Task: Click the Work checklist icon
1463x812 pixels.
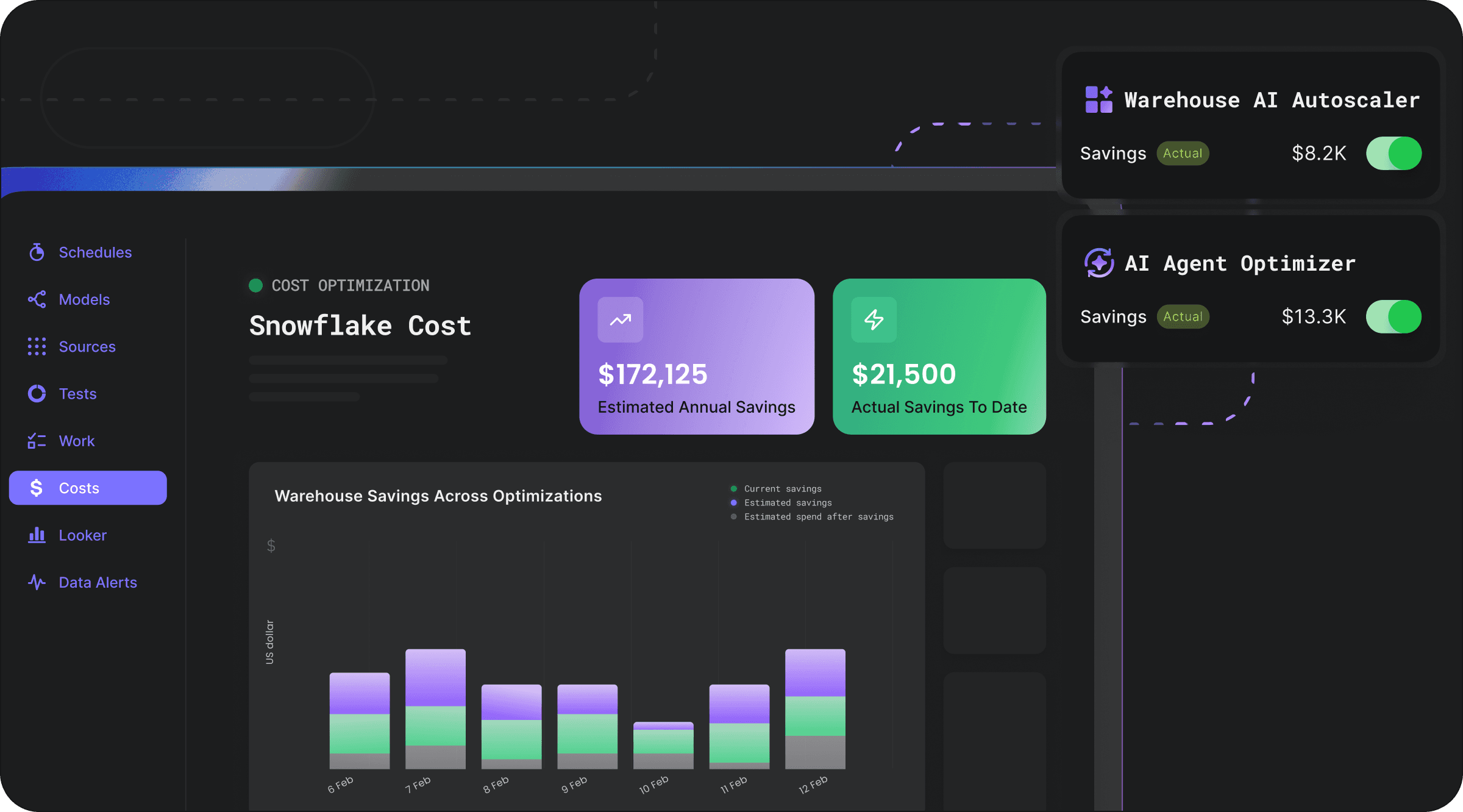Action: click(37, 441)
